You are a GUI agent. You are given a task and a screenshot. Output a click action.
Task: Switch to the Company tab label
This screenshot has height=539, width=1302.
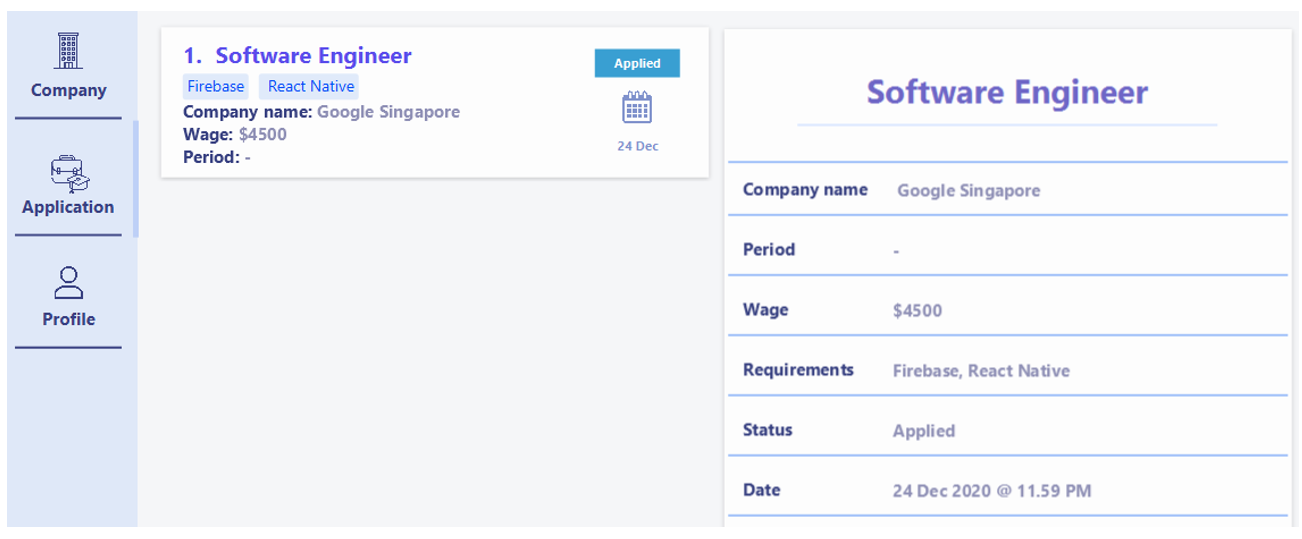tap(68, 90)
